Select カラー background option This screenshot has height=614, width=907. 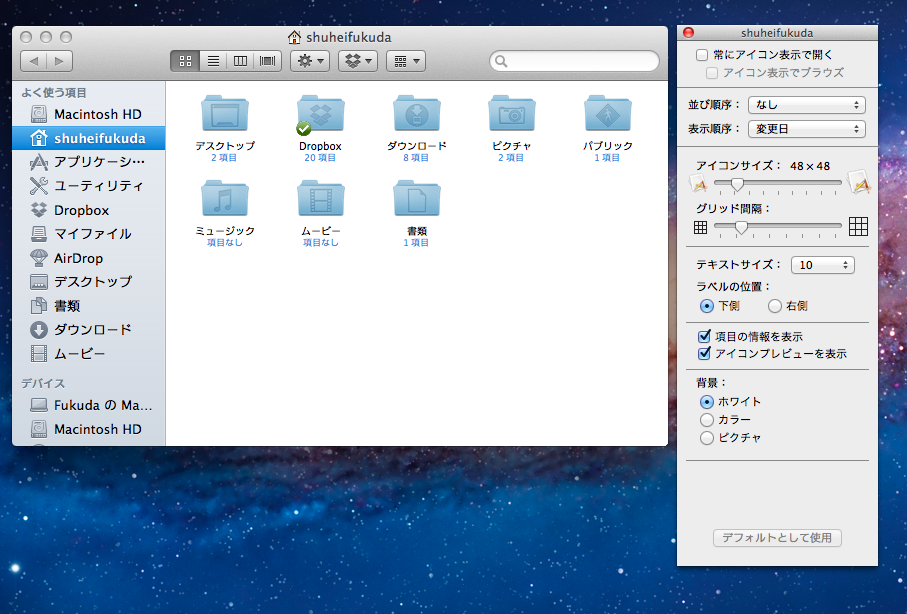coord(706,420)
